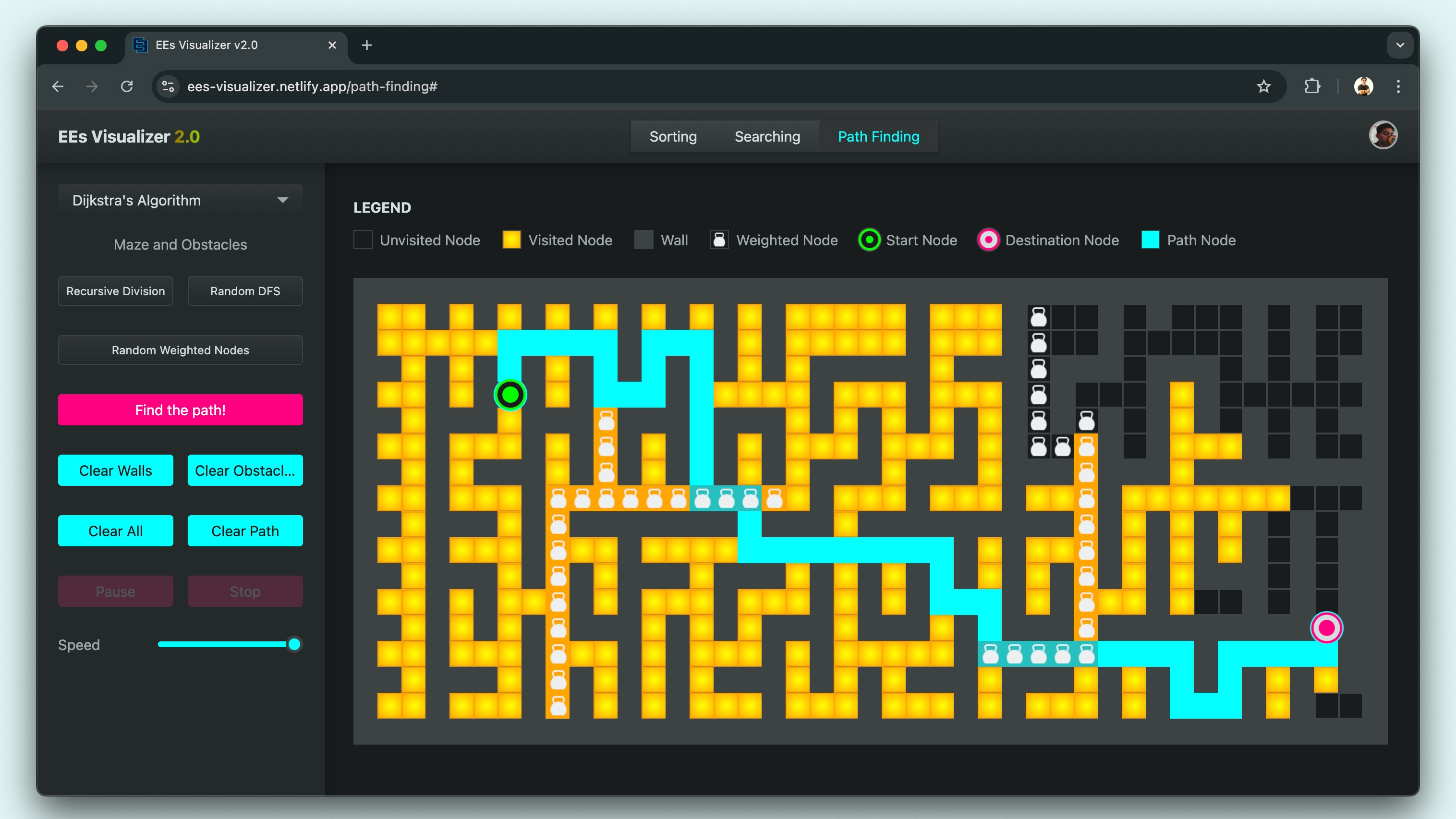1456x819 pixels.
Task: Open the site information icon in address bar
Action: (168, 86)
